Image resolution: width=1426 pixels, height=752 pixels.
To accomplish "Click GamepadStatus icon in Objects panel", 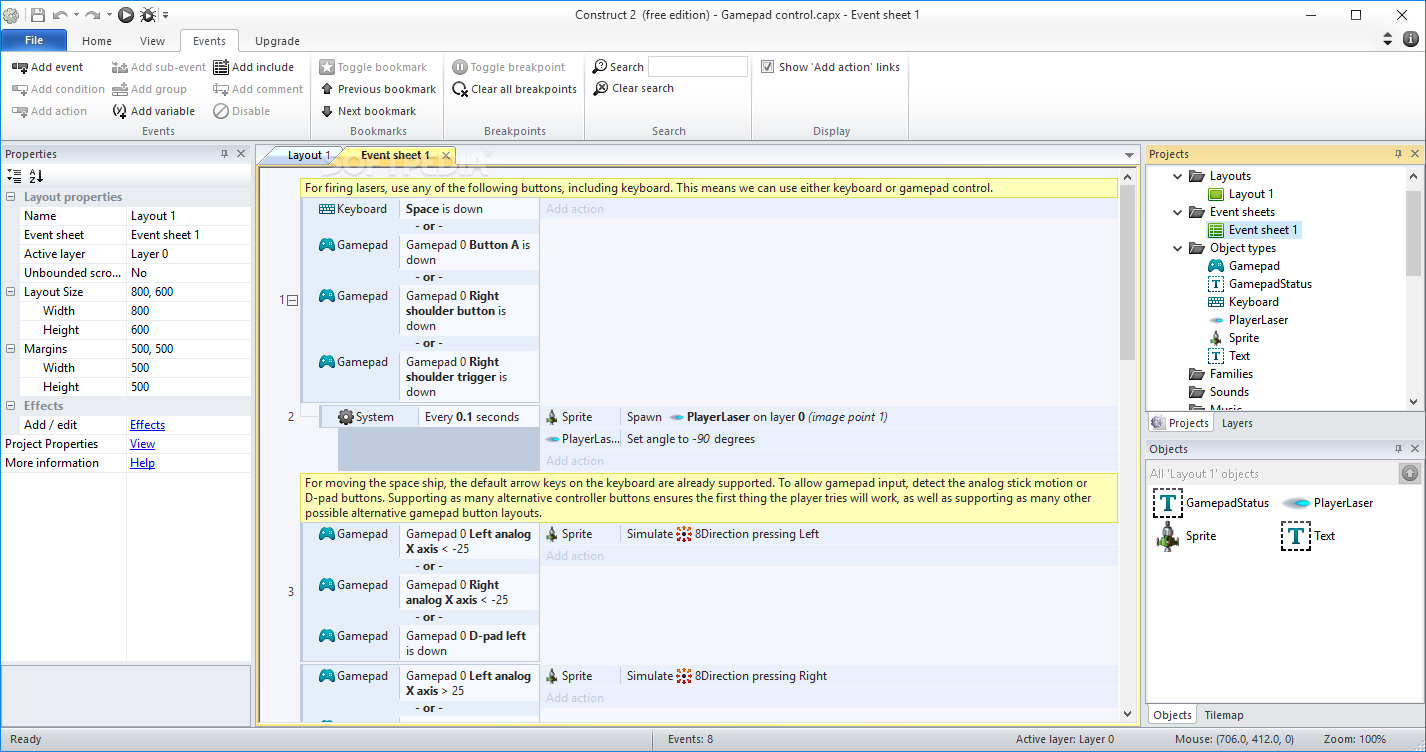I will pyautogui.click(x=1168, y=503).
